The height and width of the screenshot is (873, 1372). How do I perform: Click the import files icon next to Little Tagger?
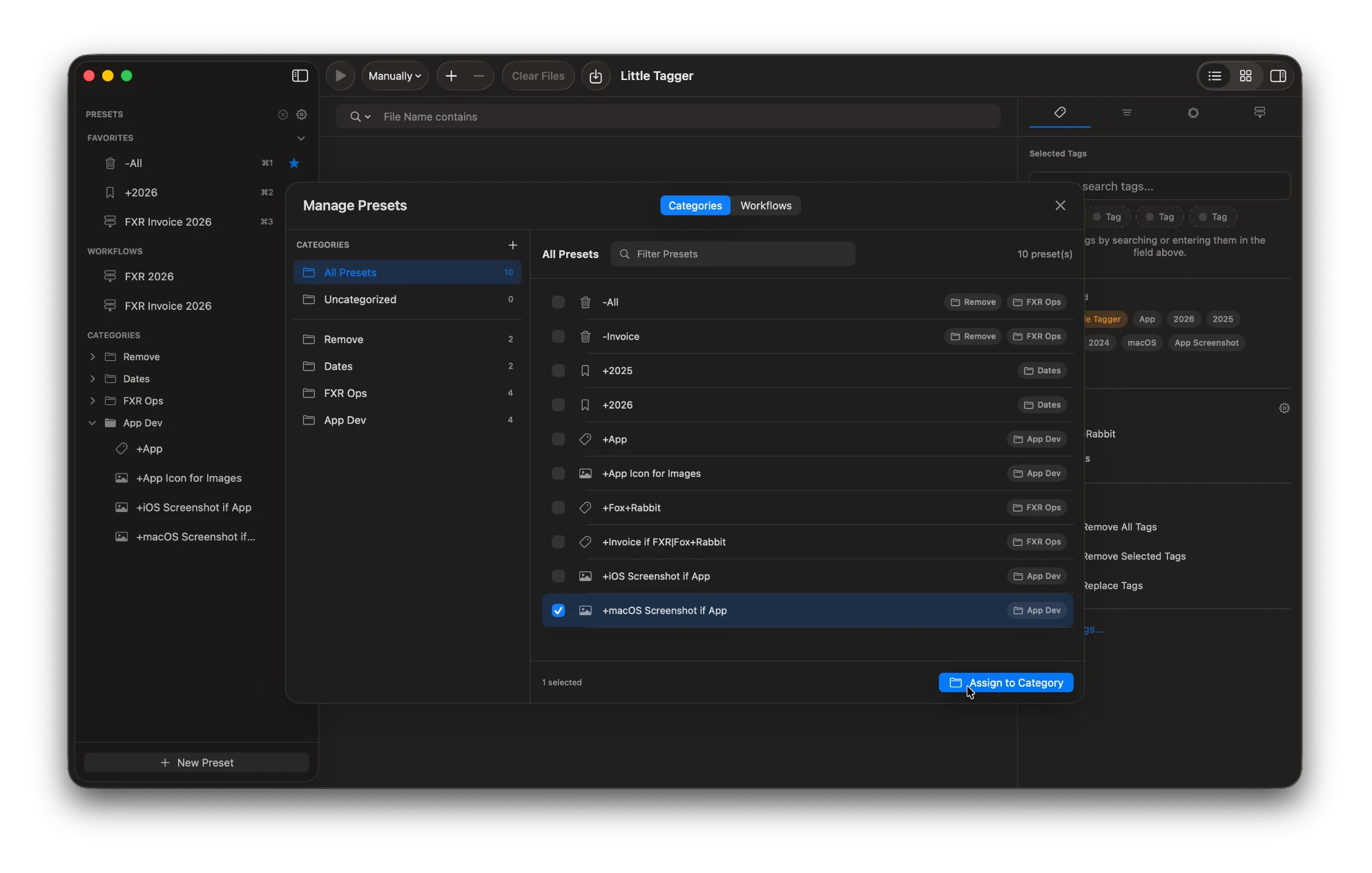pyautogui.click(x=596, y=76)
